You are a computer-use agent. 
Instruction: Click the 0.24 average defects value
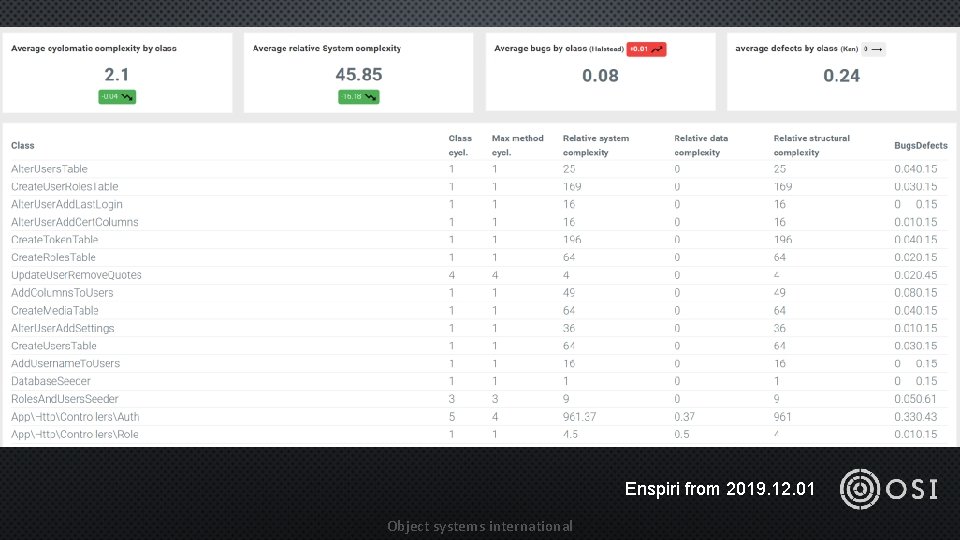point(841,76)
